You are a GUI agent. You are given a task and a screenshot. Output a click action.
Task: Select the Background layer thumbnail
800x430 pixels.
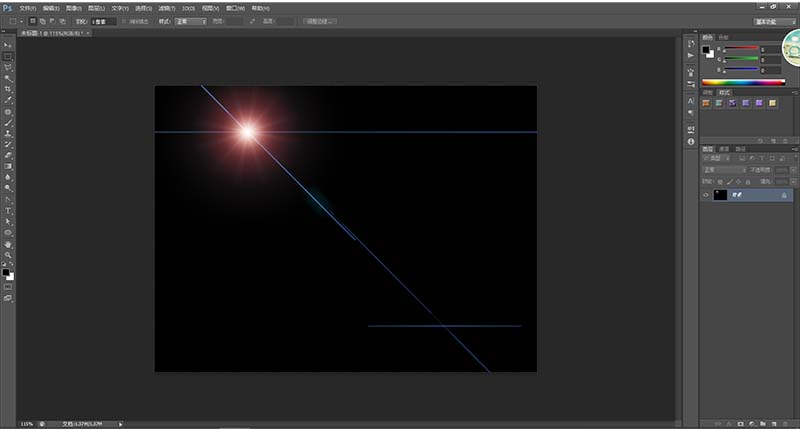pyautogui.click(x=720, y=195)
